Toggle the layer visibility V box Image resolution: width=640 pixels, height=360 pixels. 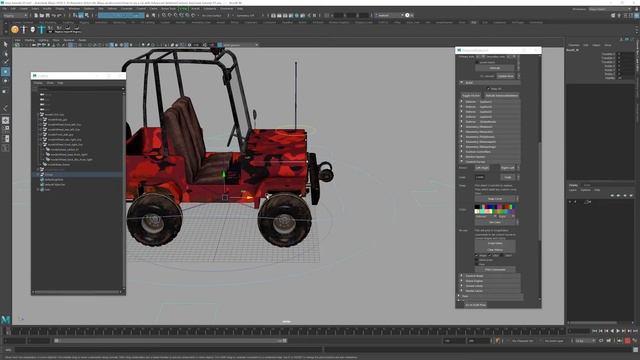[570, 202]
